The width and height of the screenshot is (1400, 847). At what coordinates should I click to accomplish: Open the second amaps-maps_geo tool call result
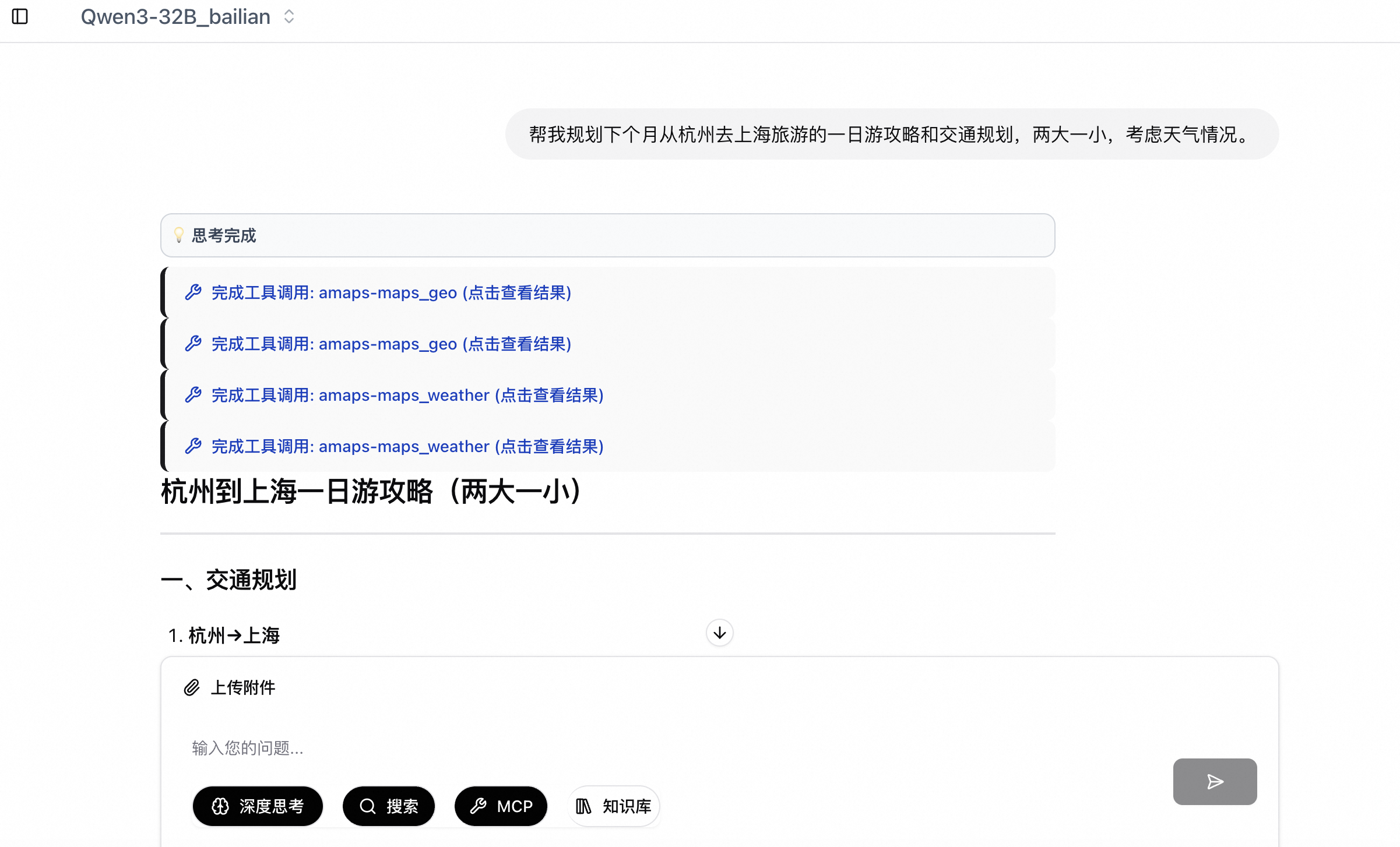coord(607,344)
